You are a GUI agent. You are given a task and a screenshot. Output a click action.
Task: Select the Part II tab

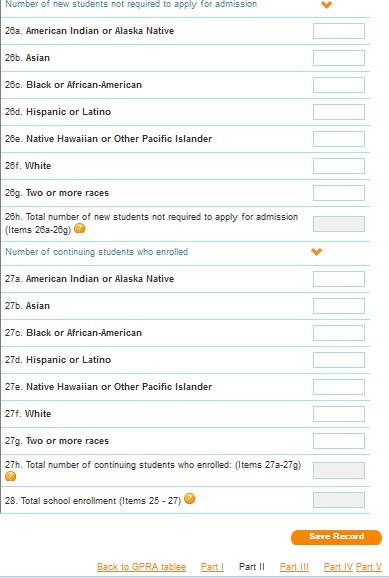coord(251,567)
